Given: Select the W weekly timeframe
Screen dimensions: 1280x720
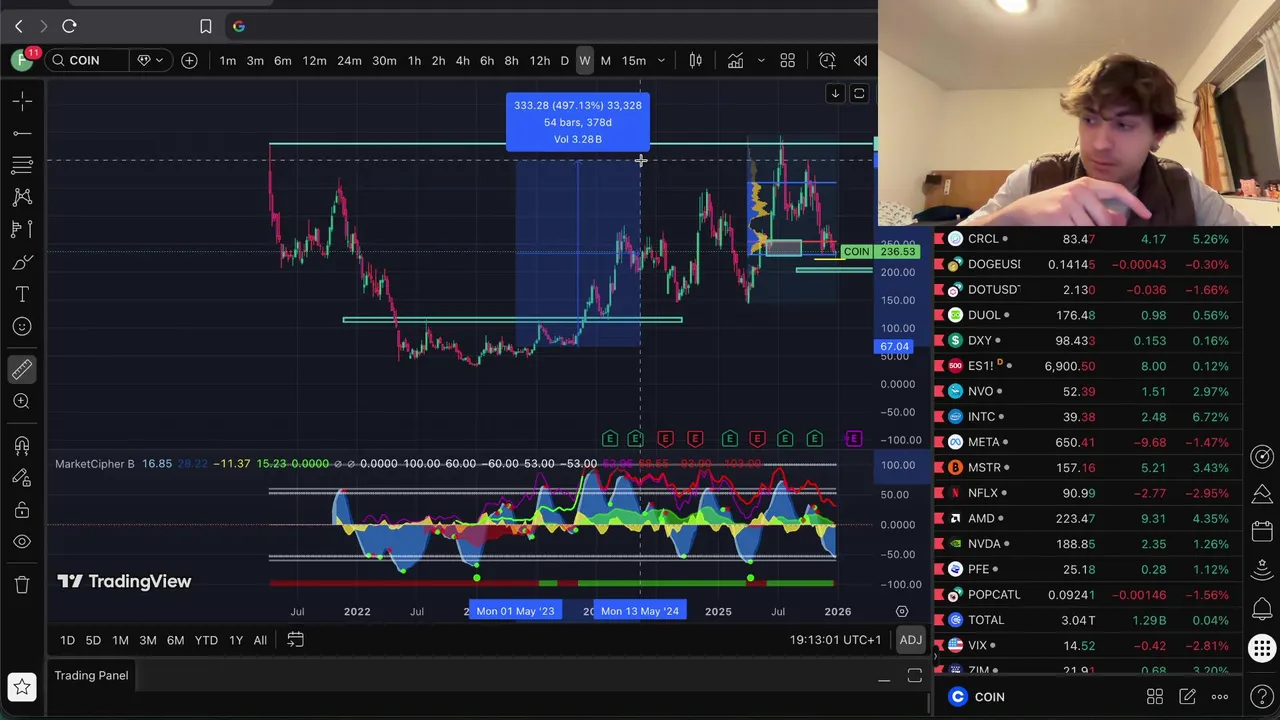Looking at the screenshot, I should [585, 61].
